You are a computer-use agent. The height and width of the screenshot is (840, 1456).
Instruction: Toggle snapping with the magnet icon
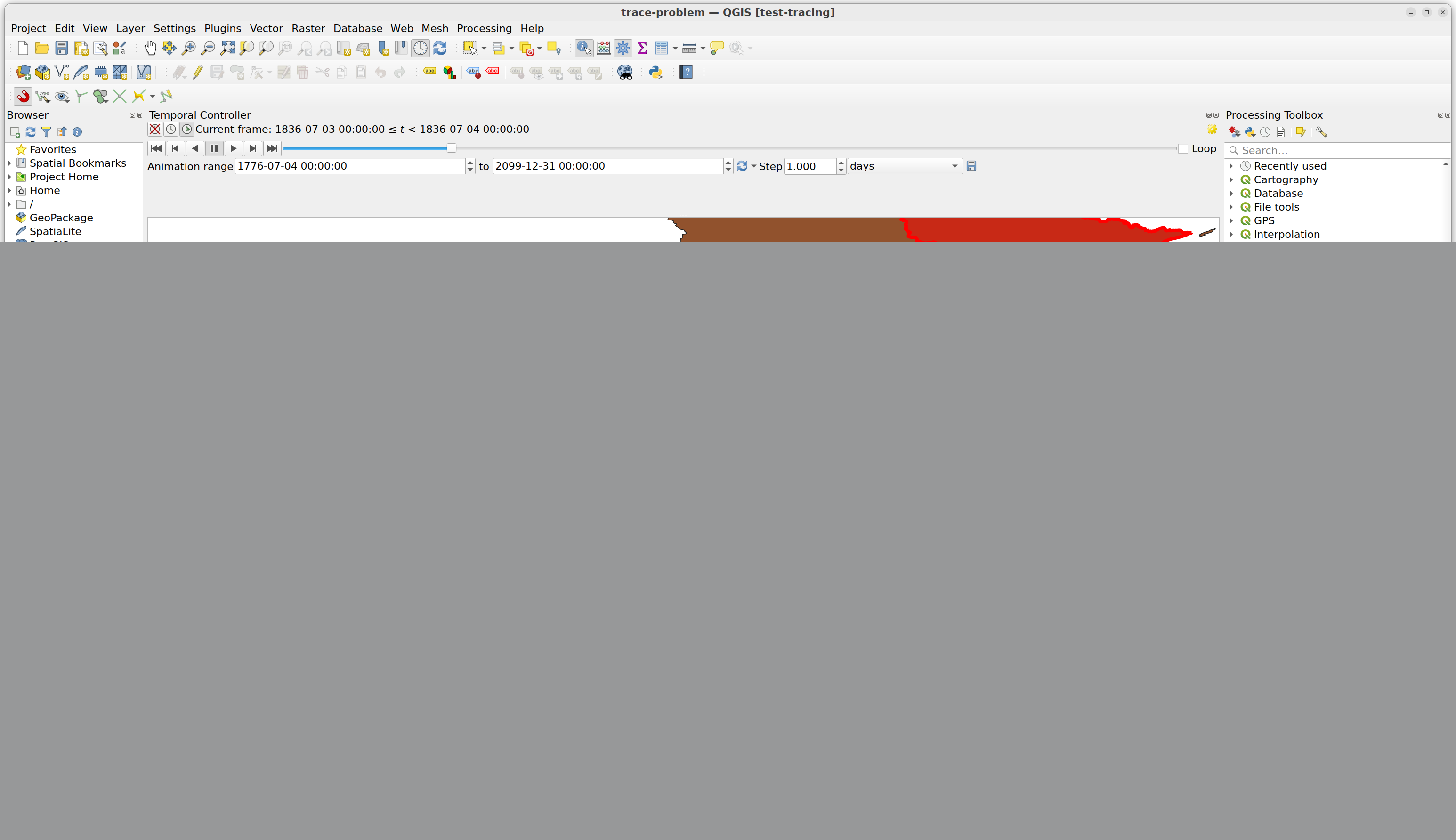click(x=23, y=97)
